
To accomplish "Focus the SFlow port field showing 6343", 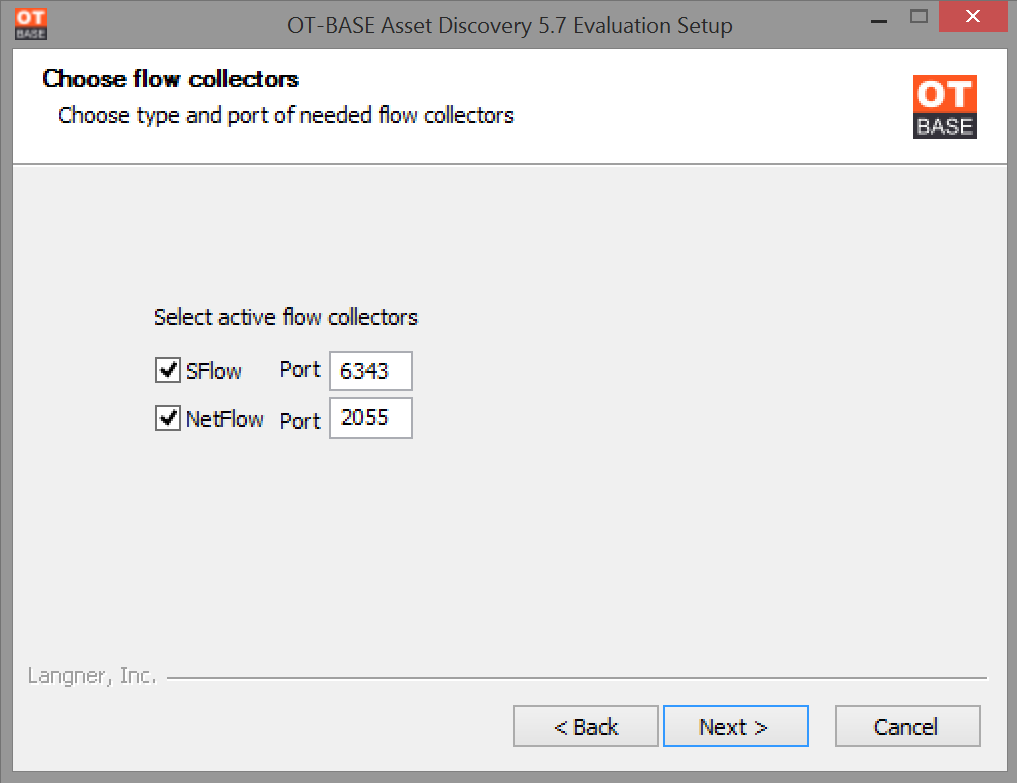I will point(370,371).
